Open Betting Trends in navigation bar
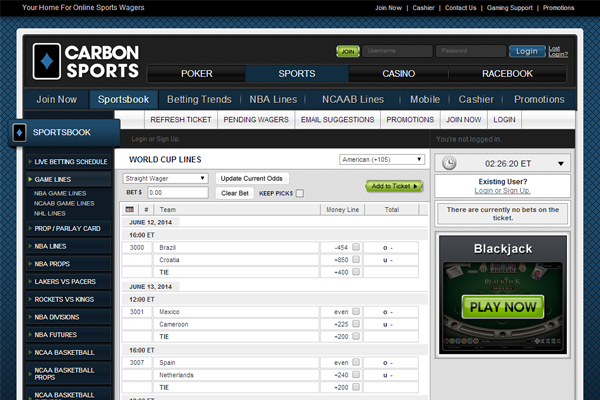The image size is (600, 400). pos(199,100)
